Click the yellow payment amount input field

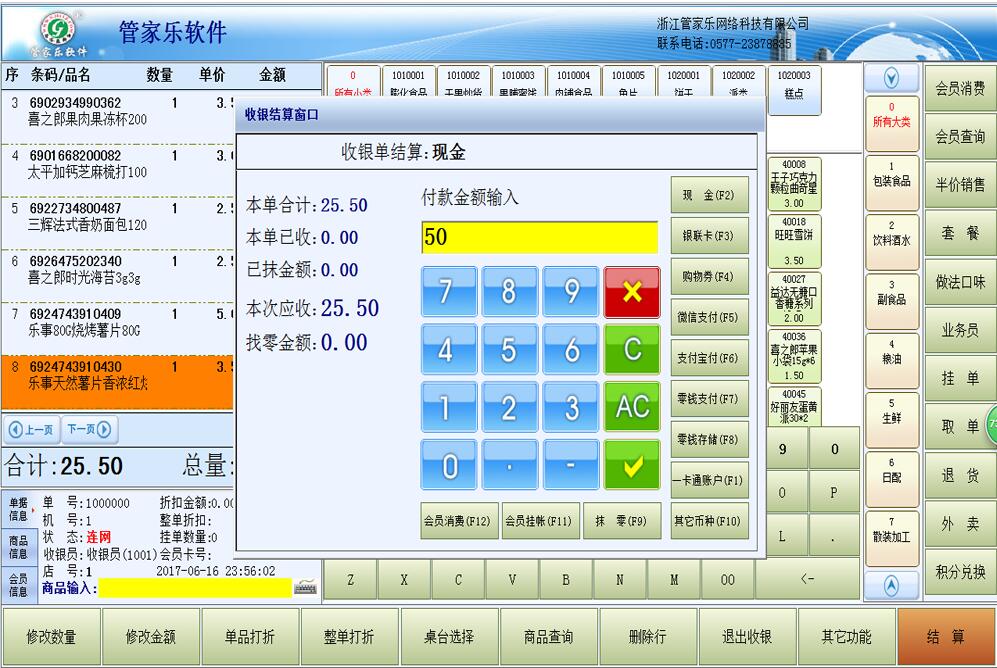click(x=539, y=238)
